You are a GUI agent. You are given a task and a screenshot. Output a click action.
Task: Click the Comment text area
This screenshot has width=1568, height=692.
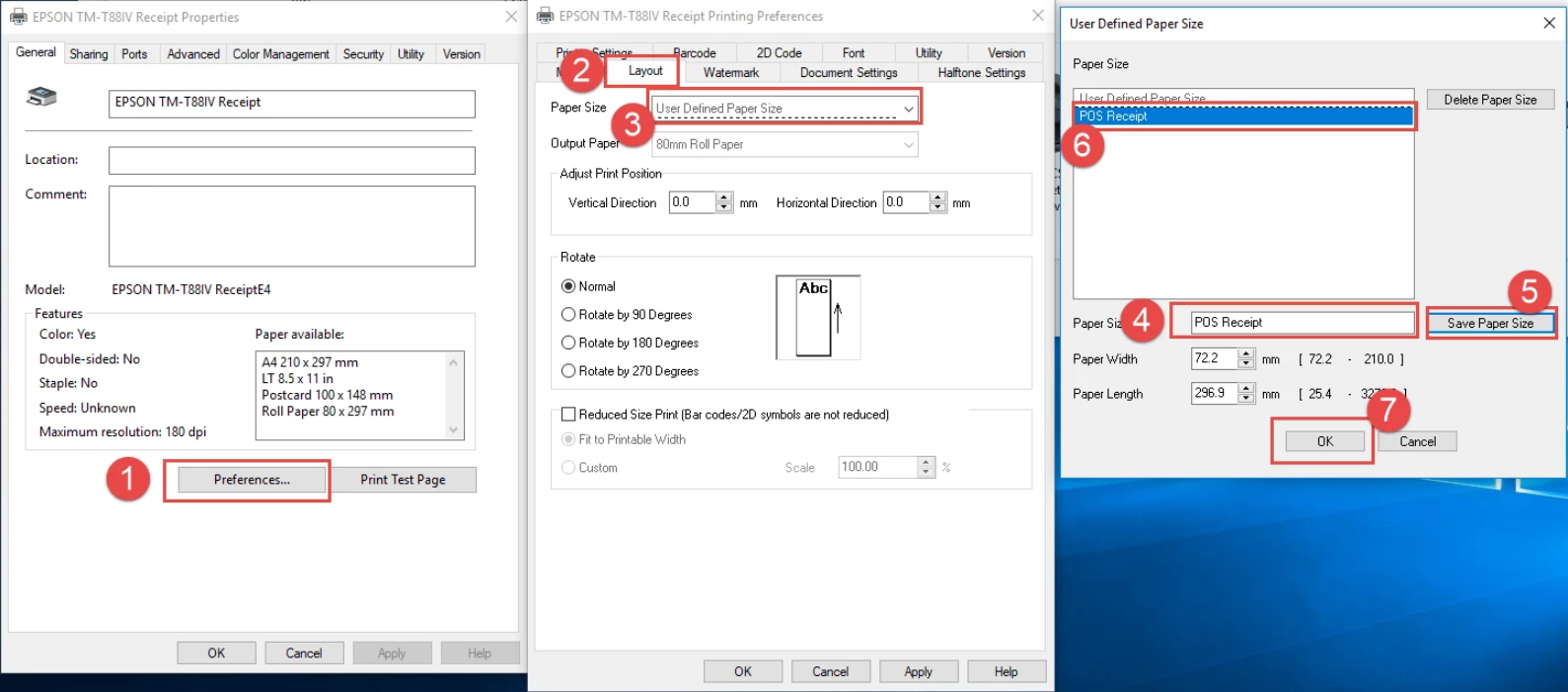292,226
